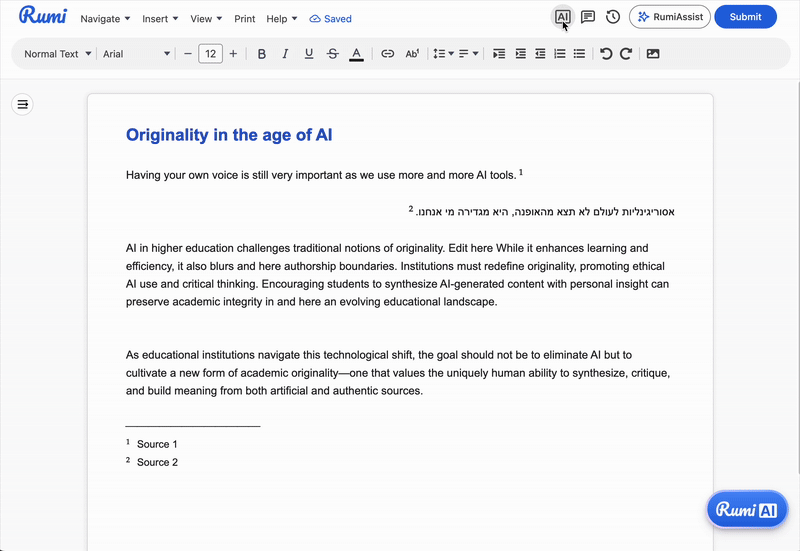This screenshot has width=800, height=551.
Task: Click footnote reference 1 after 'AI tools.'
Action: click(521, 172)
